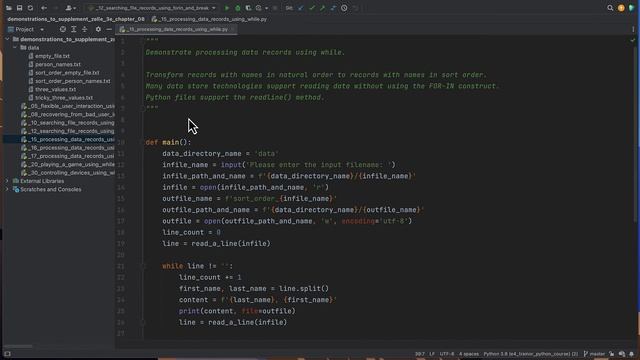Select empty_file.txt in project tree
Image resolution: width=640 pixels, height=360 pixels.
(52, 56)
